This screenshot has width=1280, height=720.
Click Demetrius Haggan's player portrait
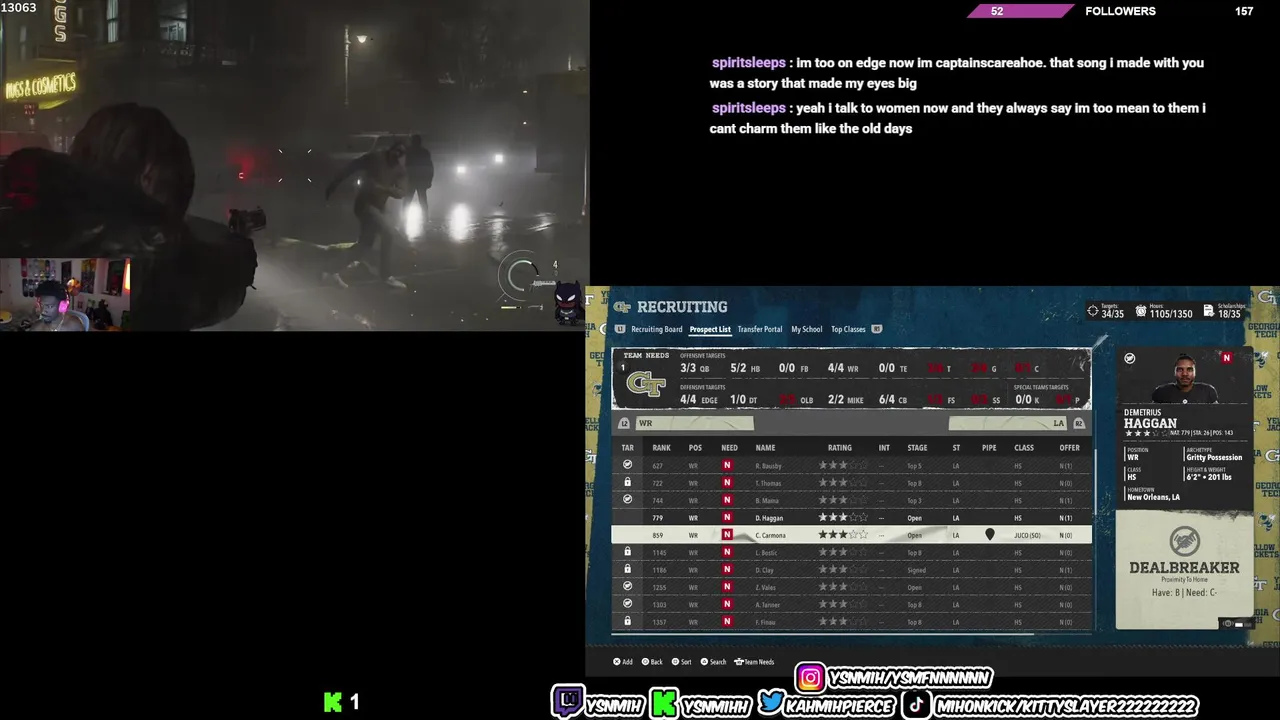coord(1185,380)
